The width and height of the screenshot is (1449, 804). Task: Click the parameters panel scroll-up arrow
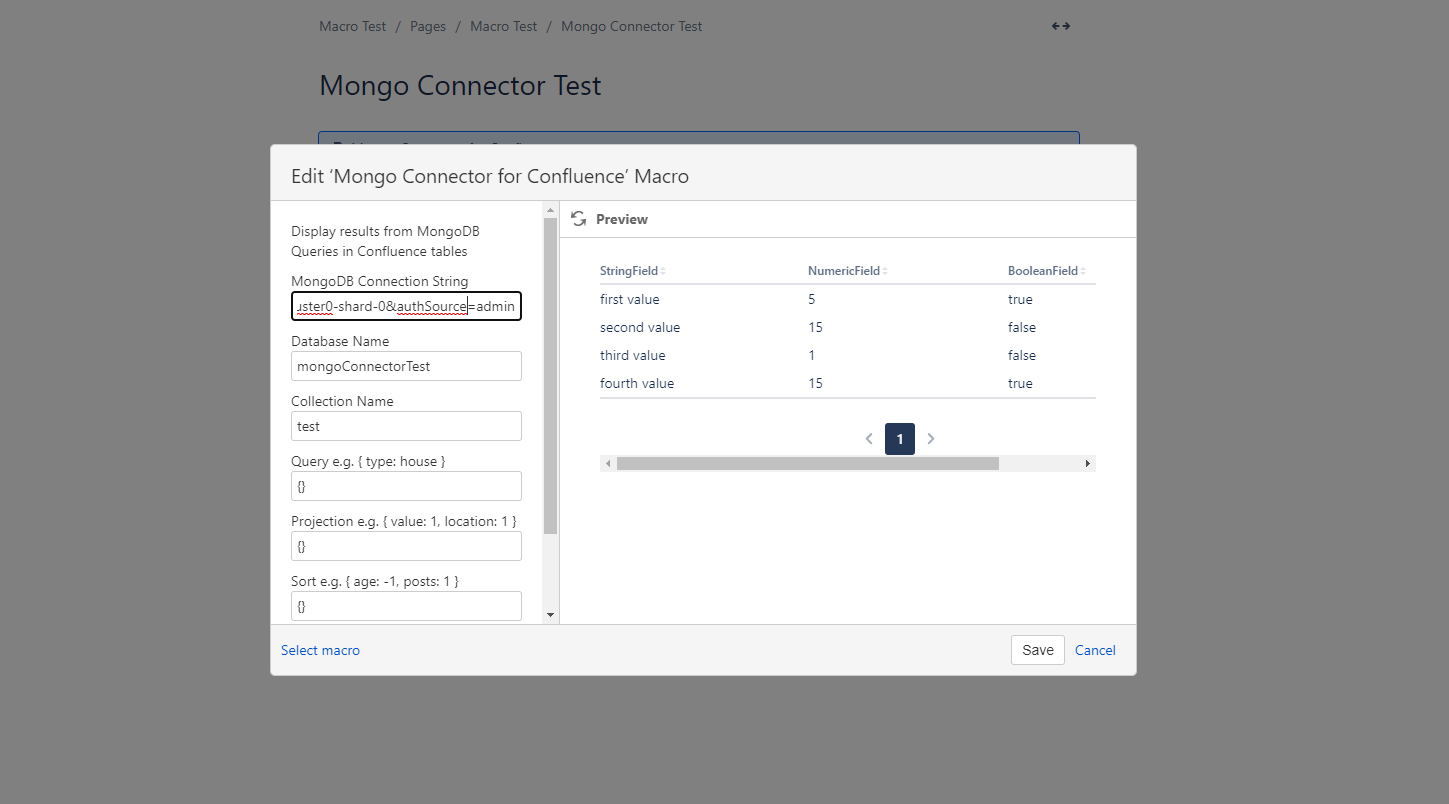[x=550, y=210]
